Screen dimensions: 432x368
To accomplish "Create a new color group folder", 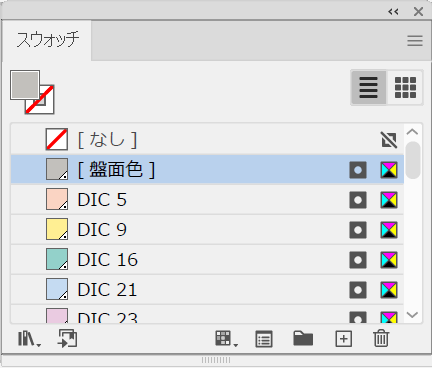I will point(303,338).
